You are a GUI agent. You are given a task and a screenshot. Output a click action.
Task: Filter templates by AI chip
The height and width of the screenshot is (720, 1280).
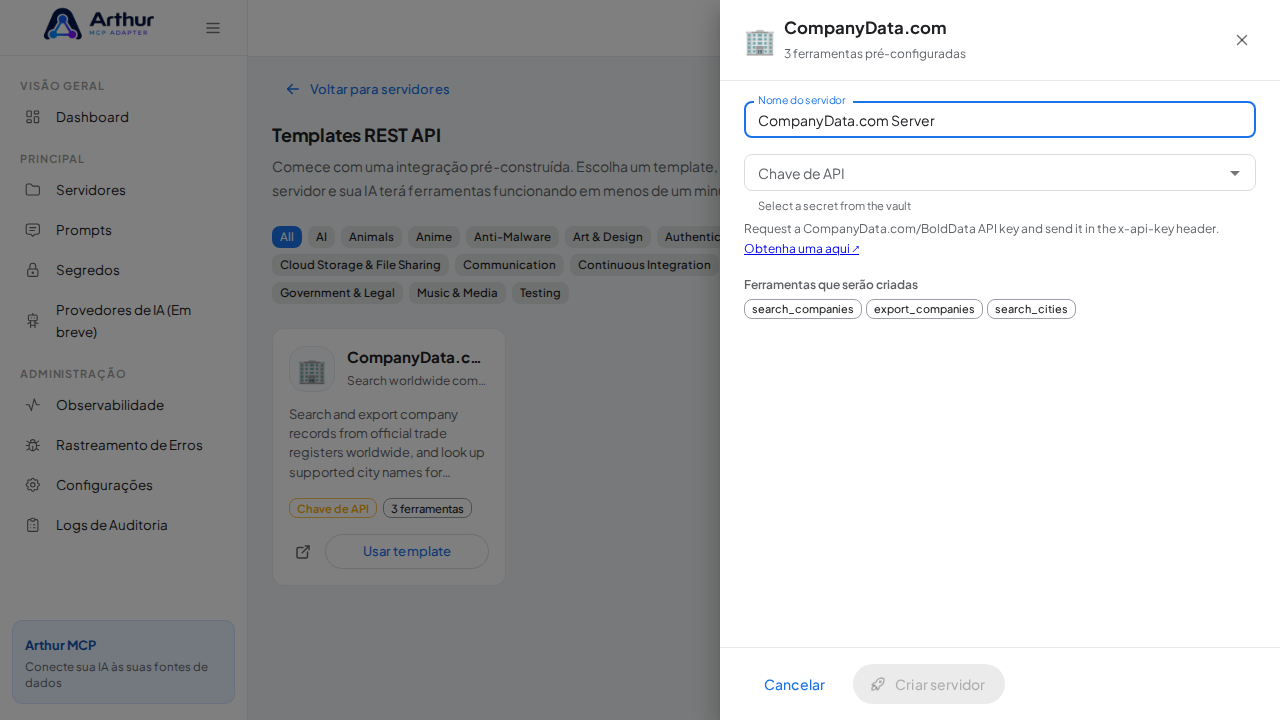pyautogui.click(x=321, y=237)
